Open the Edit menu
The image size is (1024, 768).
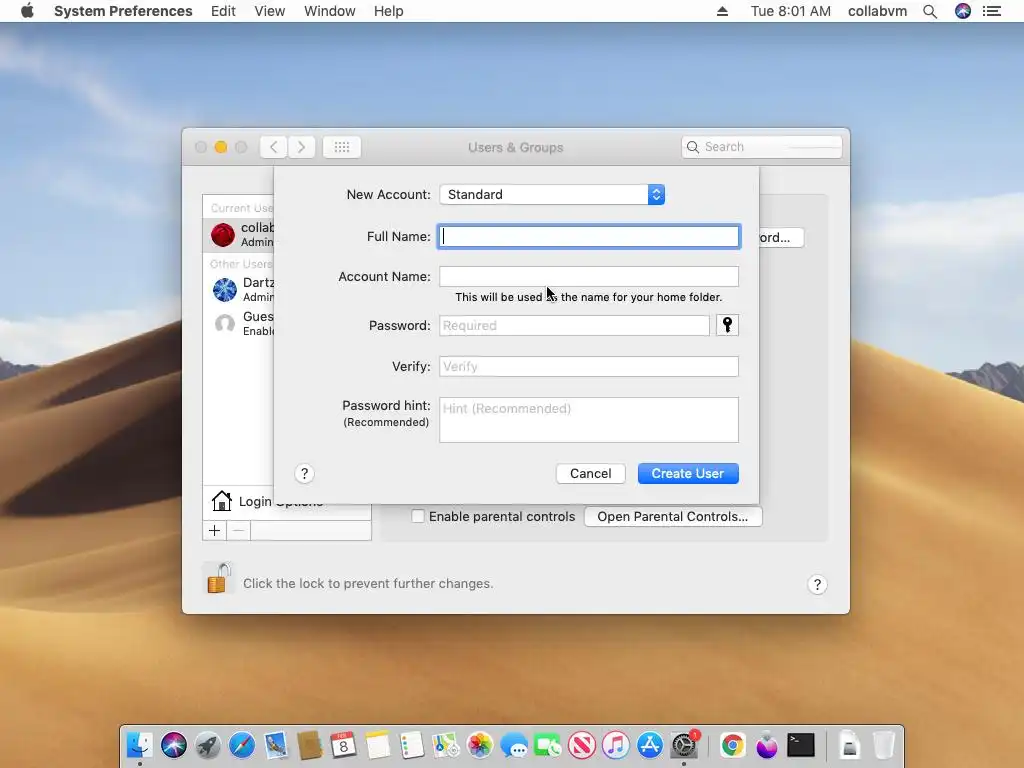(x=223, y=11)
